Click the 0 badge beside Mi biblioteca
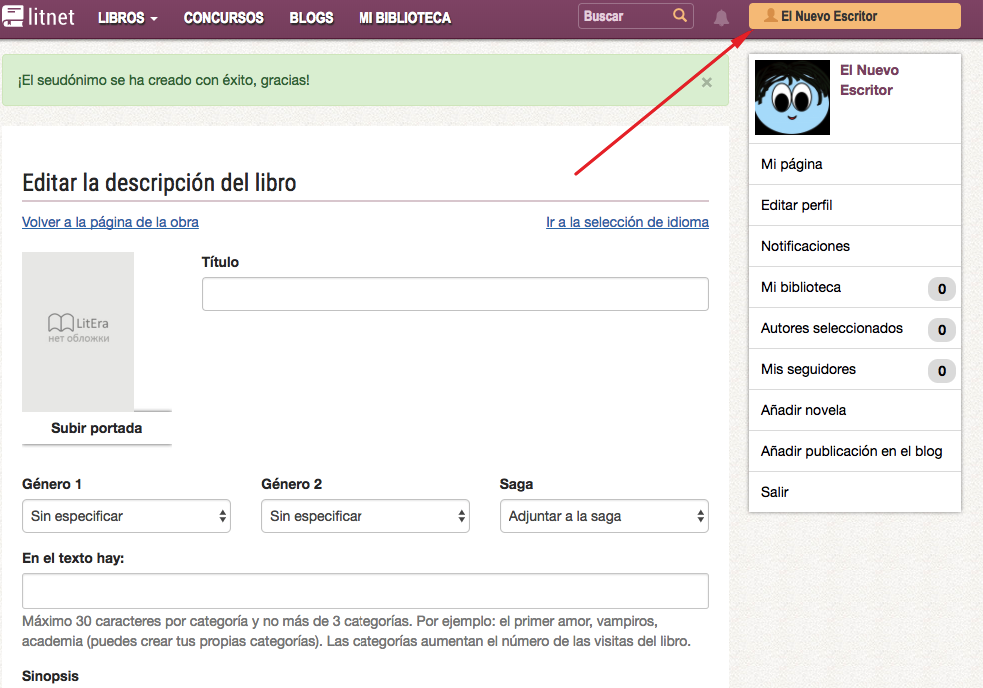 pyautogui.click(x=942, y=289)
